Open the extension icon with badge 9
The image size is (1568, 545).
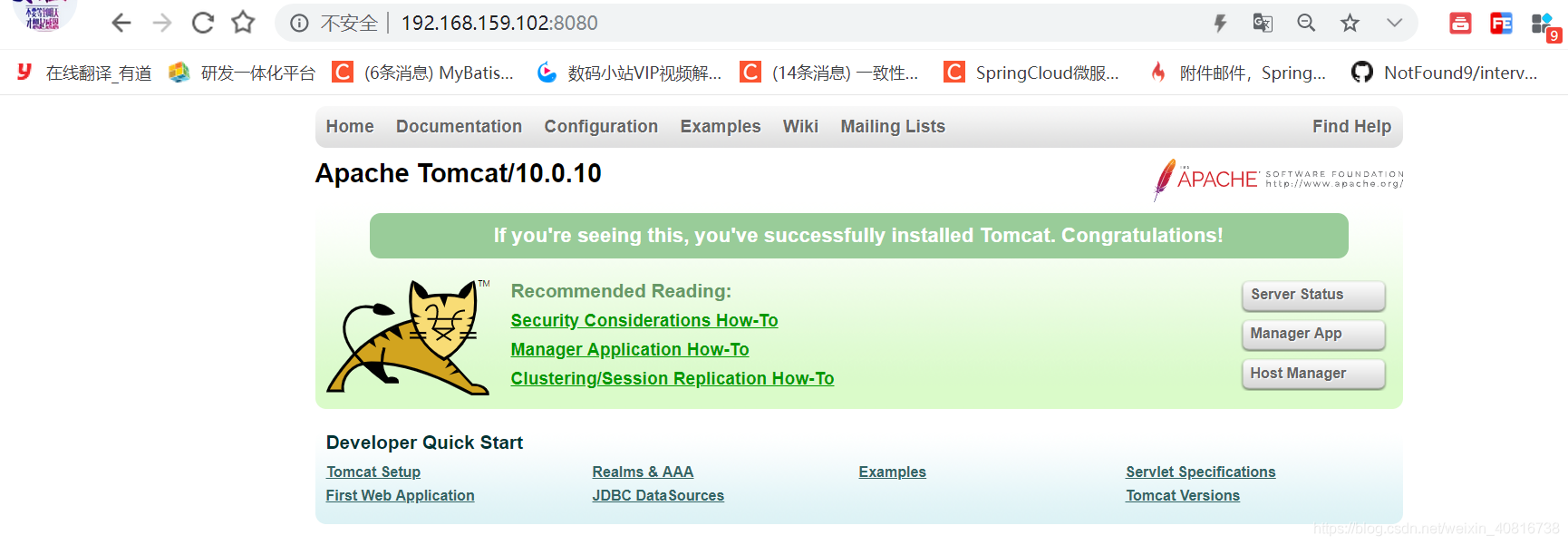pos(1544,25)
